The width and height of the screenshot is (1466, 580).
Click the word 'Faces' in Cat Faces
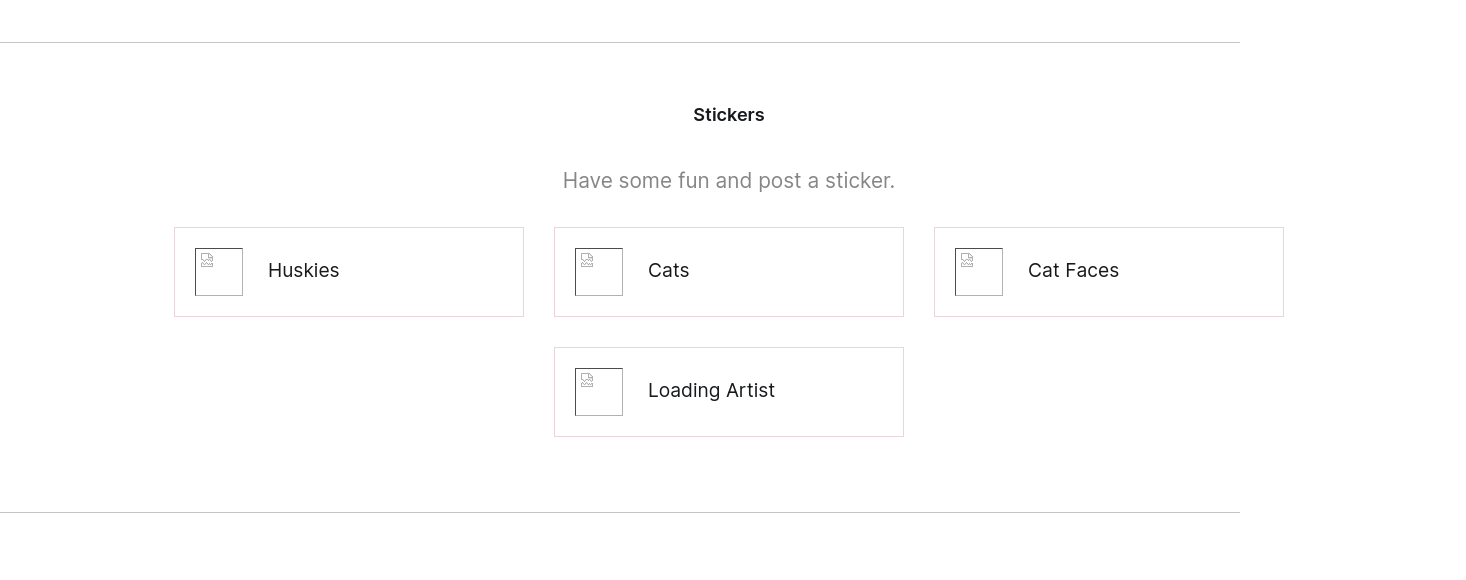[1092, 271]
